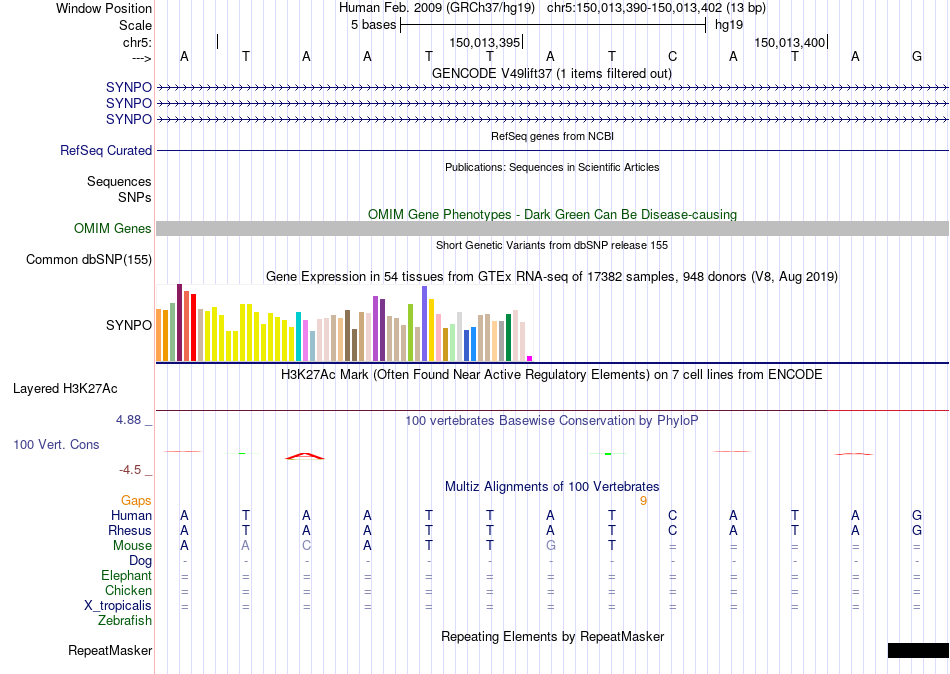Click the Chicken alignment row label
Viewport: 950px width, 674px height.
coord(128,590)
